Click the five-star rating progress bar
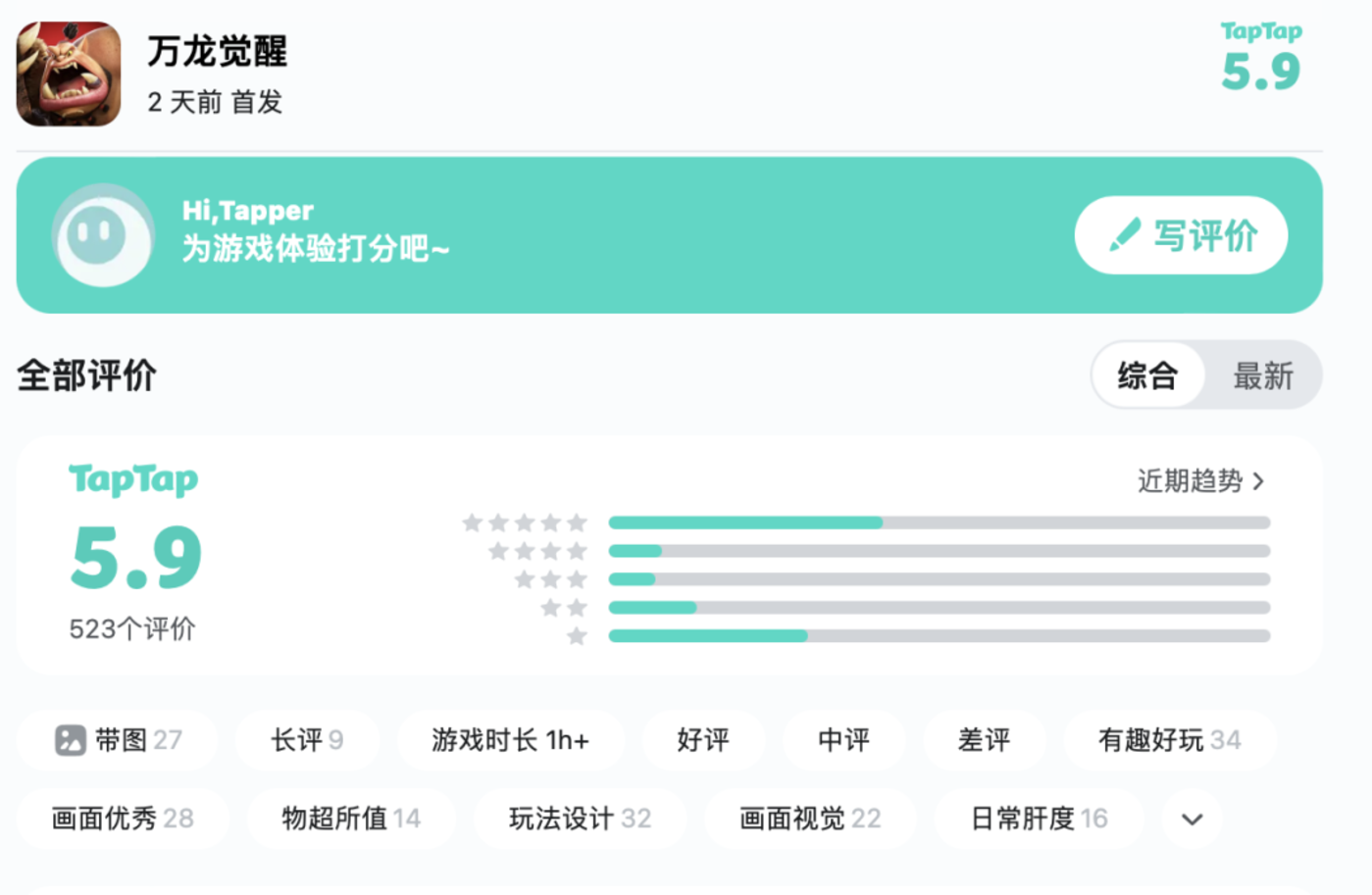Viewport: 1372px width, 895px height. 939,522
